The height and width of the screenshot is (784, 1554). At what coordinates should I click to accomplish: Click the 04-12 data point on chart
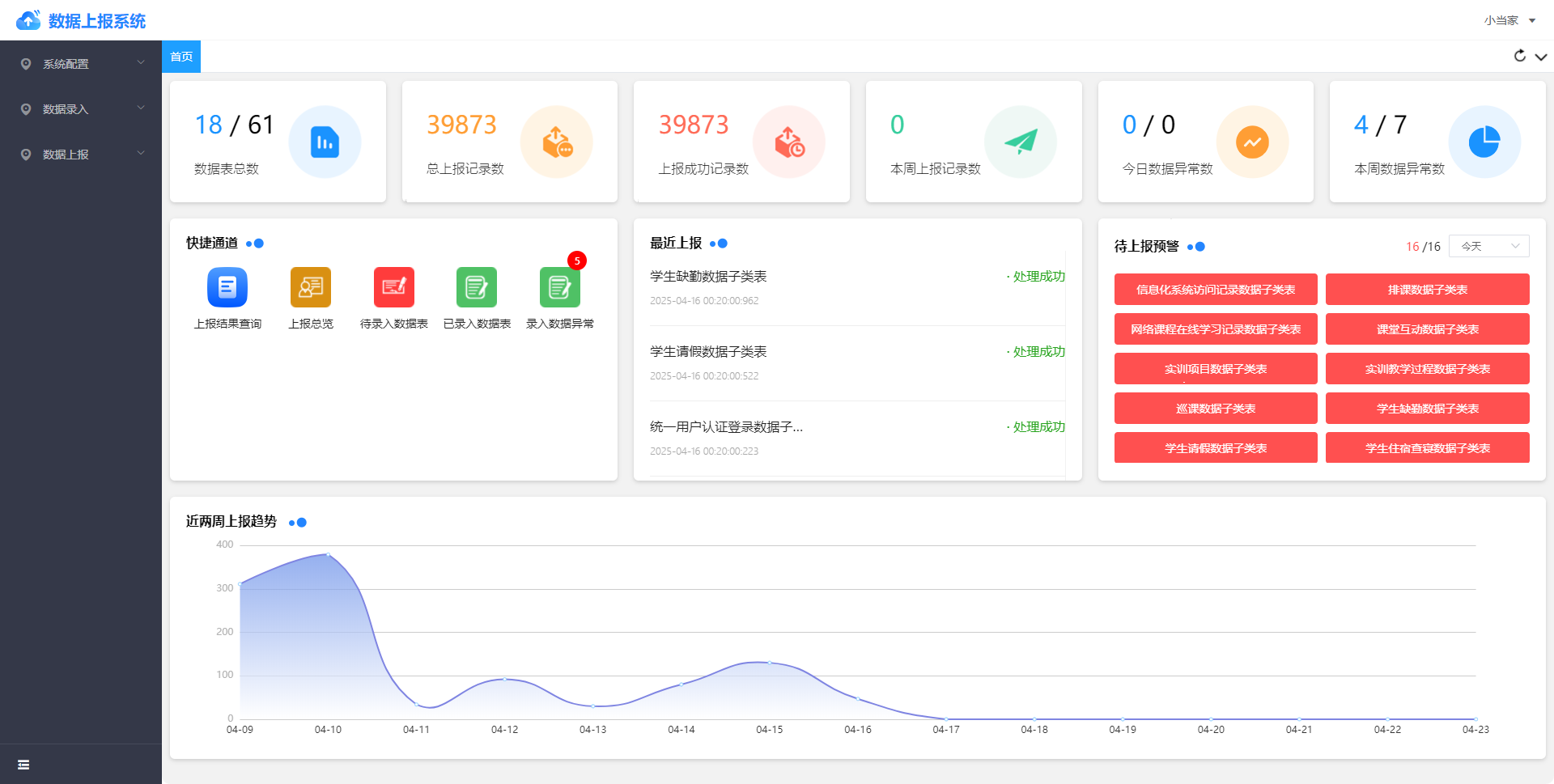[x=504, y=679]
